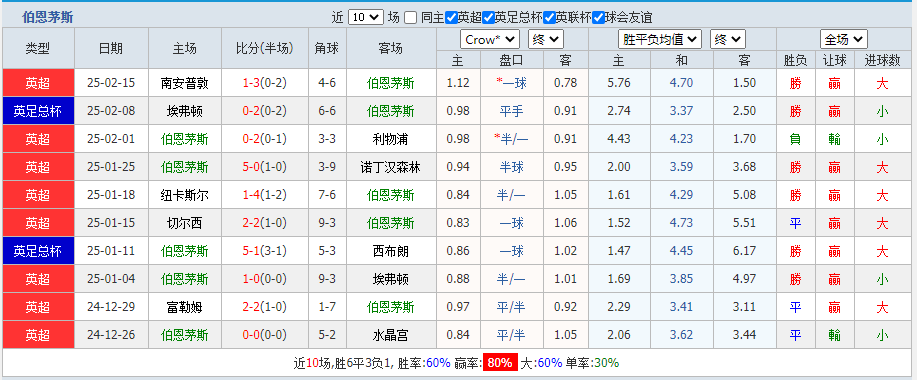Open home team 埃弗顿 in 25-02-08 row
The width and height of the screenshot is (917, 380).
point(184,111)
